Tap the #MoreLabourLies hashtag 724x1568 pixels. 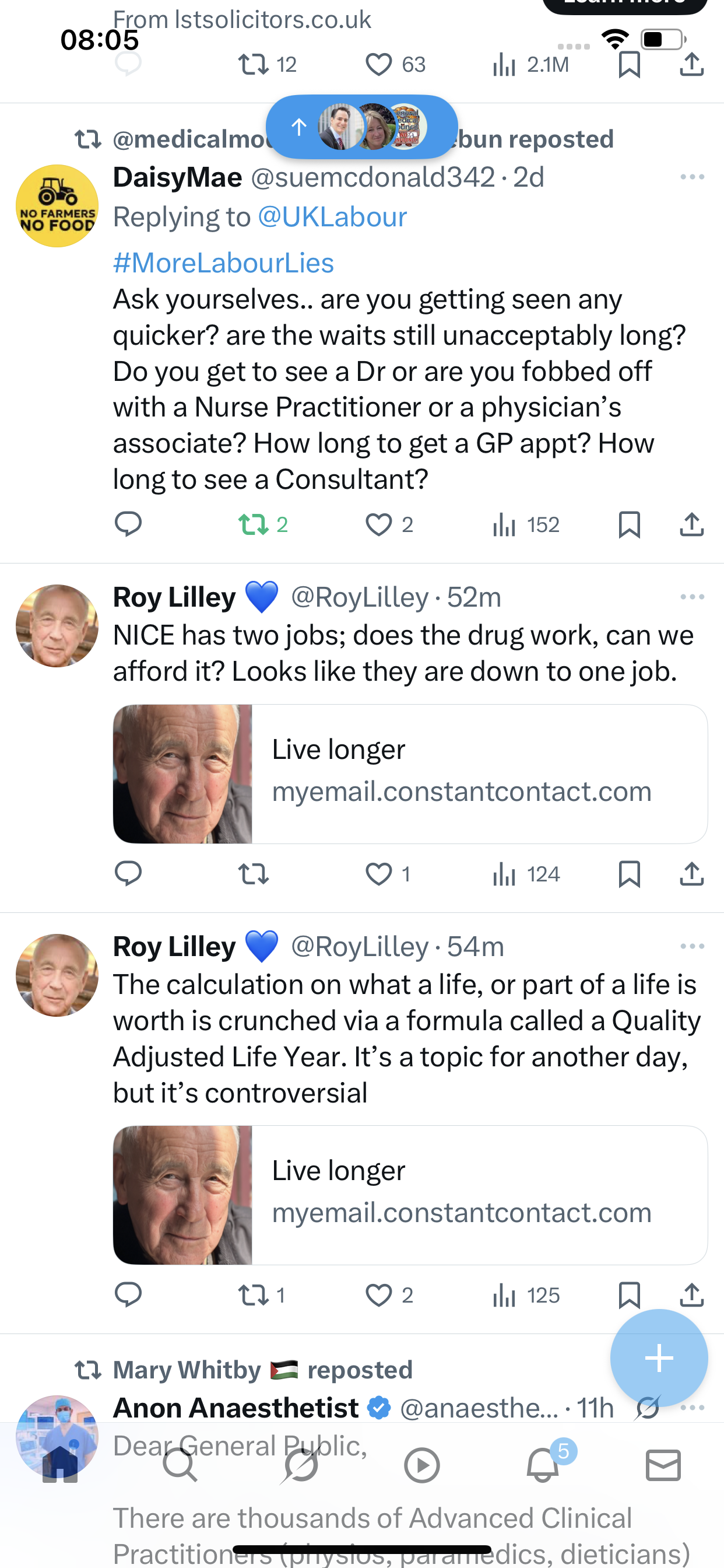pos(223,263)
